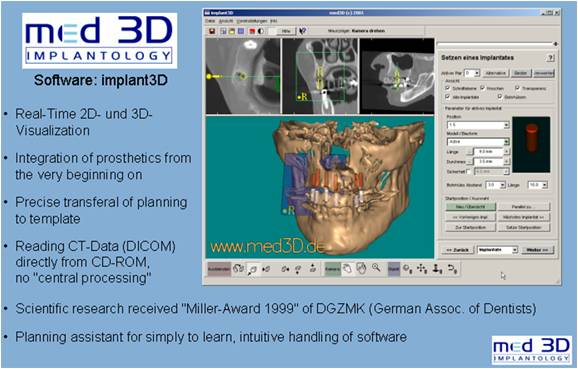Screen dimensions: 578x369
Task: Select the magnifying glass zoom tool
Action: (x=376, y=269)
